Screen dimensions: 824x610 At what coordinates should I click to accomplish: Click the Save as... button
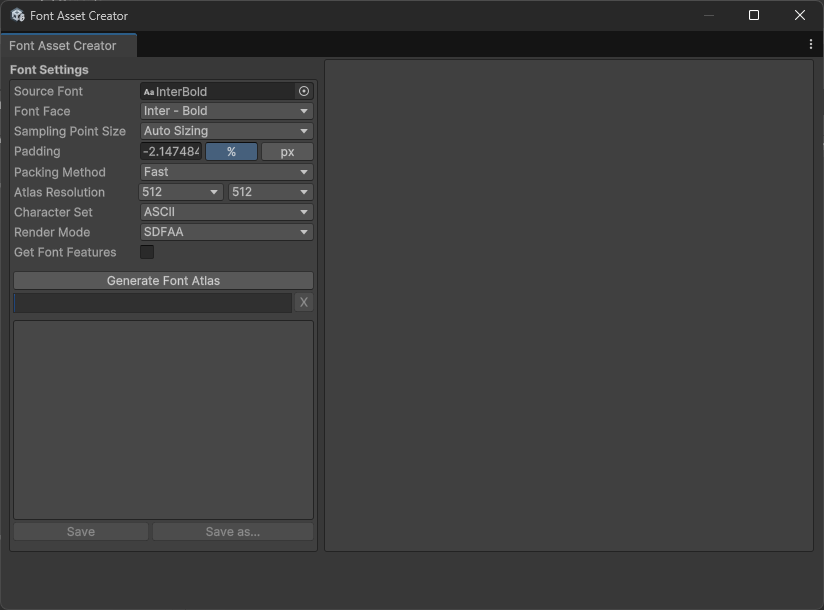coord(232,532)
